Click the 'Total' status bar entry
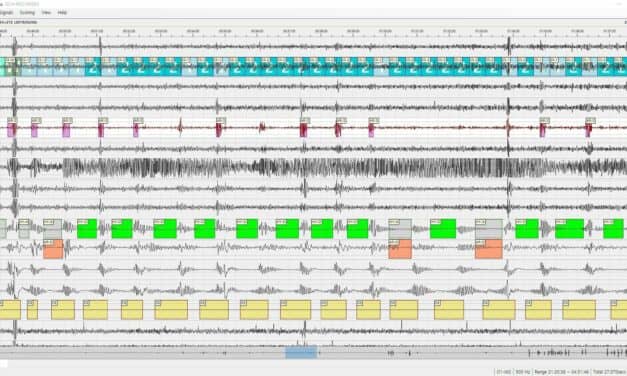The image size is (627, 376). click(609, 372)
